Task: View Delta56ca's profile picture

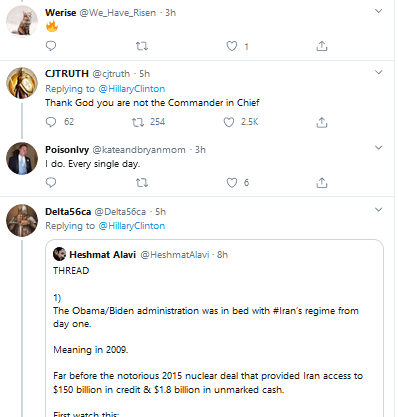Action: 22,220
